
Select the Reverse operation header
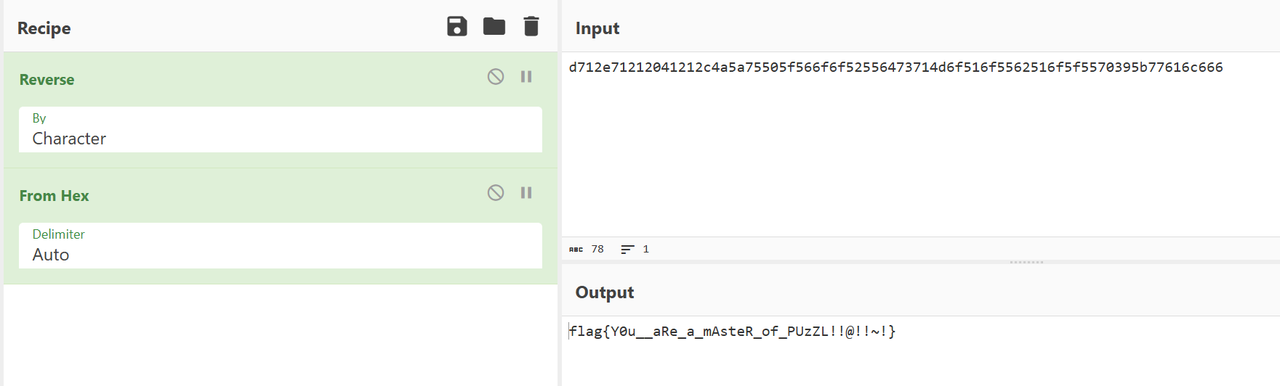click(x=47, y=79)
